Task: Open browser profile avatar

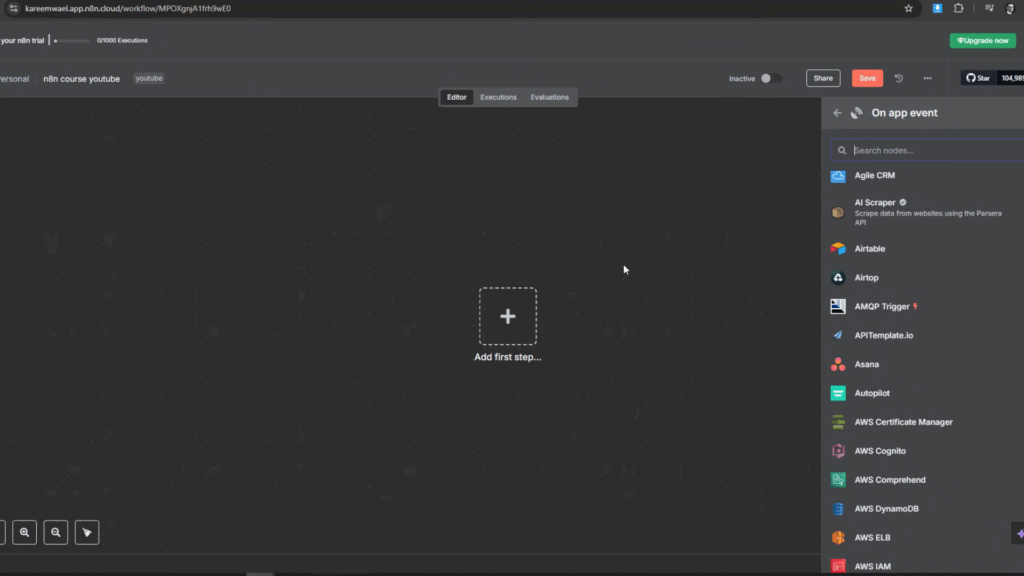Action: (1010, 8)
